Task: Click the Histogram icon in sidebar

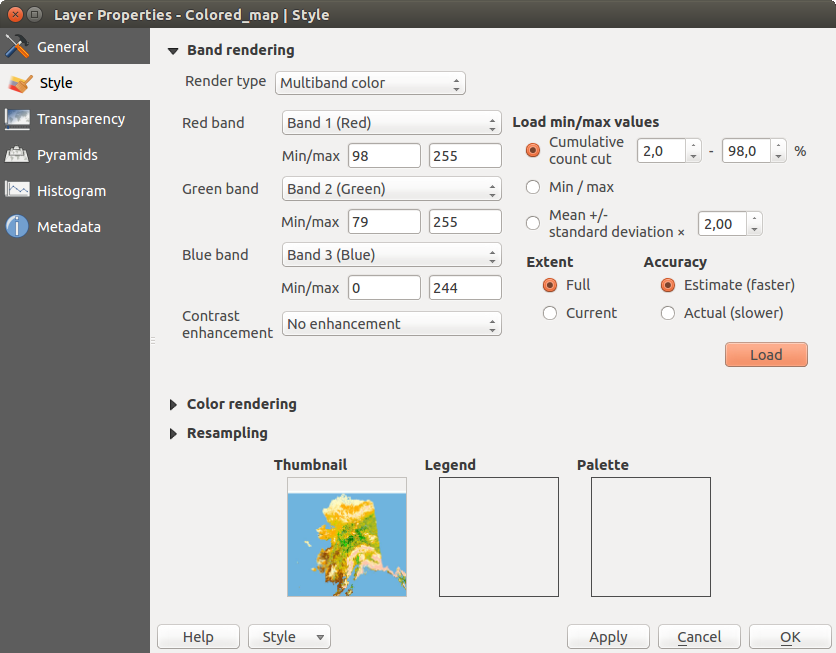Action: (17, 191)
